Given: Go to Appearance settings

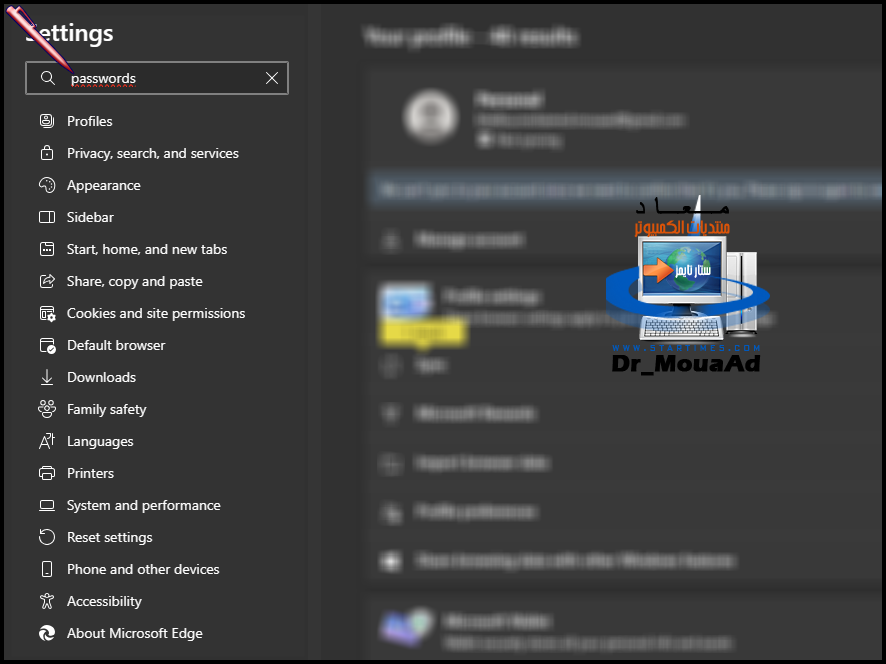Looking at the screenshot, I should 103,185.
